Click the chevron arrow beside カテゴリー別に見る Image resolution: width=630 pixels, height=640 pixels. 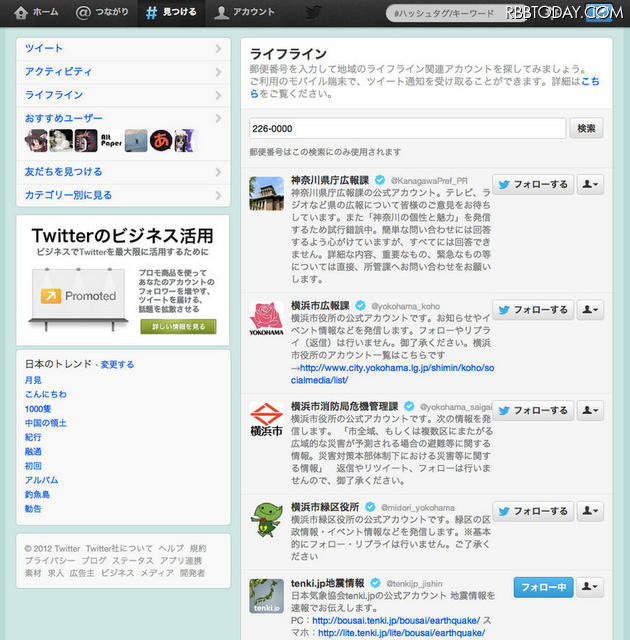pyautogui.click(x=219, y=195)
